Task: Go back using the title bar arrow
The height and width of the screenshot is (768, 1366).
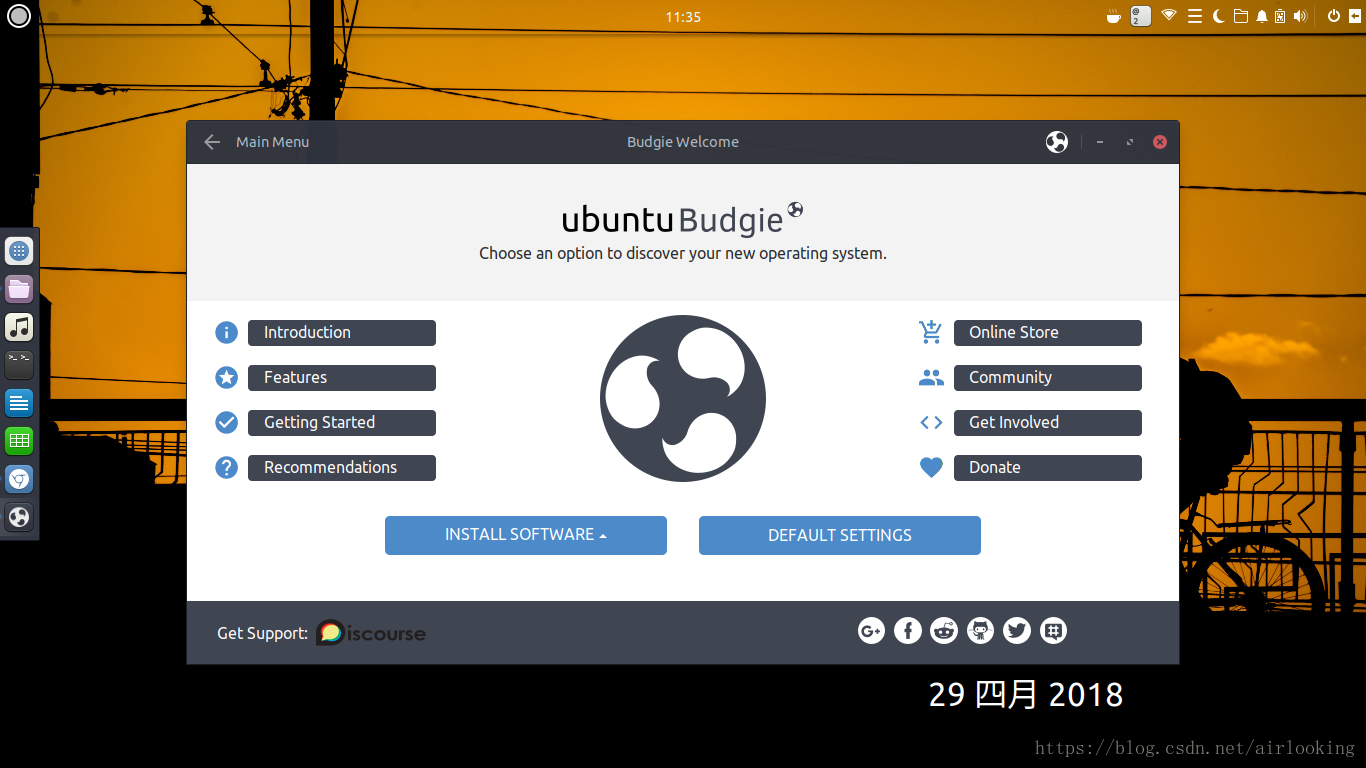Action: tap(212, 142)
